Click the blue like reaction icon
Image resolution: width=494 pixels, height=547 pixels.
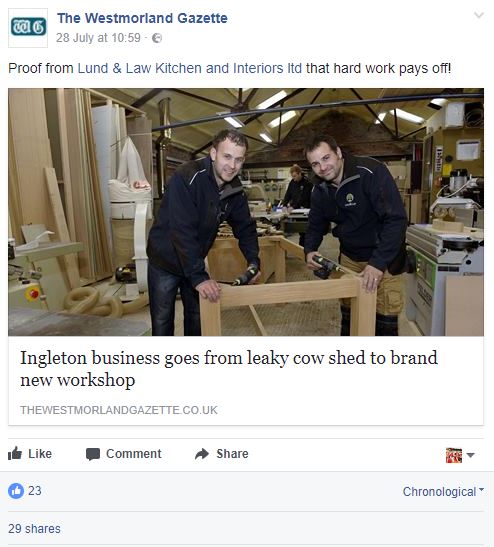tap(16, 491)
